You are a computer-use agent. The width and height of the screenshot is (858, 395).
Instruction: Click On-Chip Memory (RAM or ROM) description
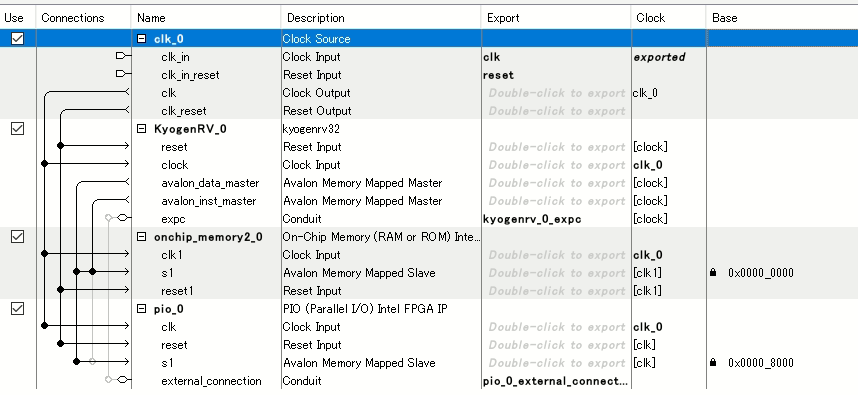381,237
